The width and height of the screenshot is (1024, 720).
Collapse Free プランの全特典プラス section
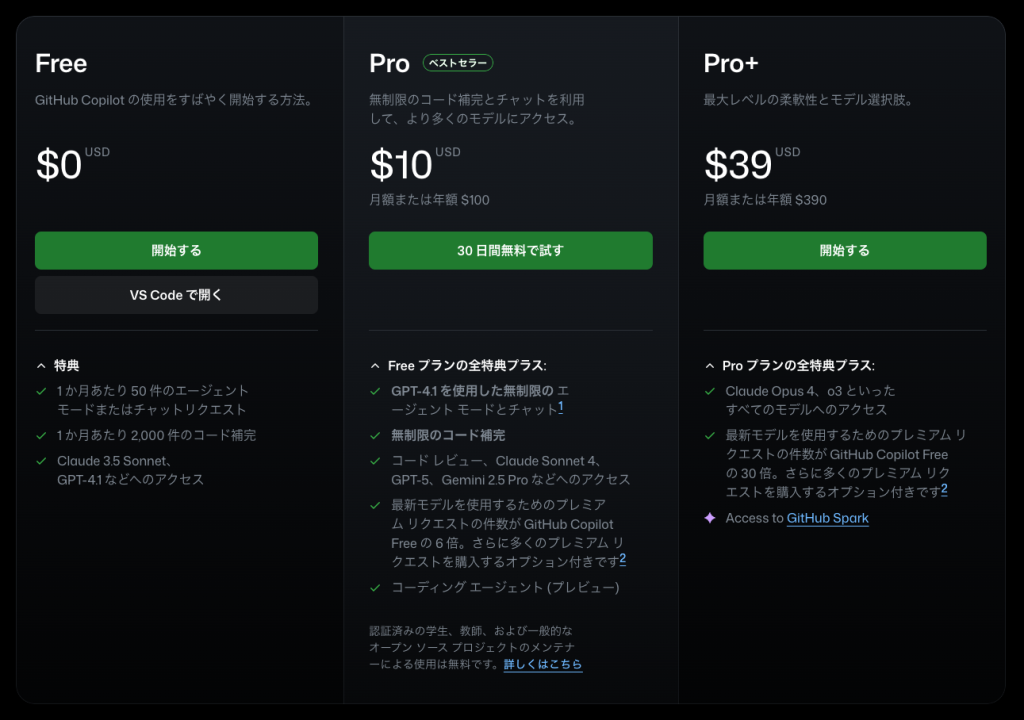(376, 366)
